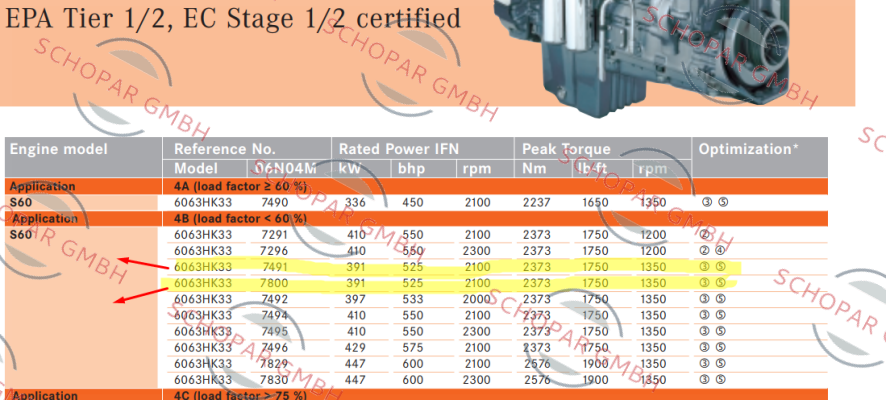This screenshot has height=400, width=886.
Task: Click the "Model" sub-header
Action: pos(196,168)
